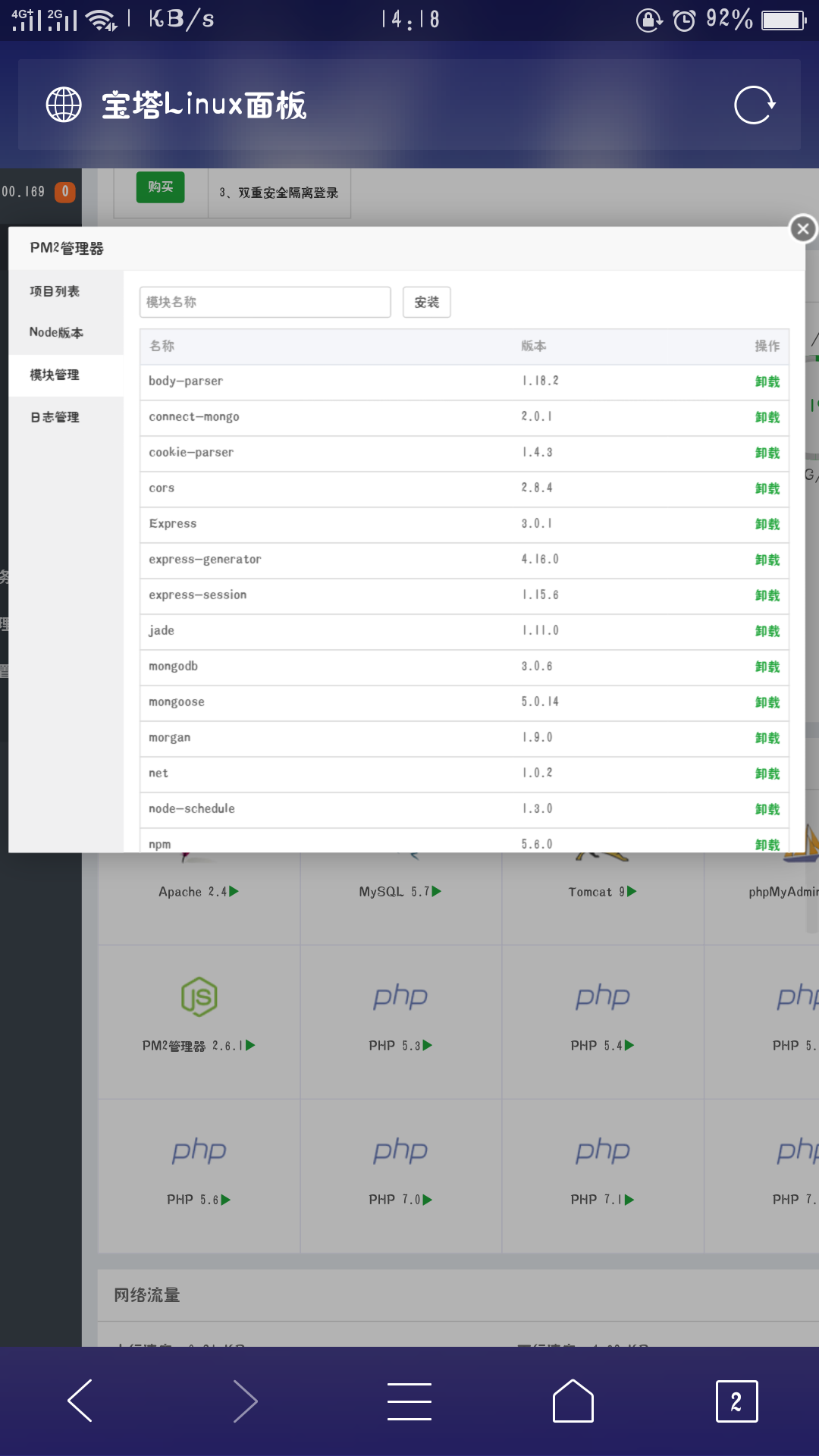Open PM2管理器 nodejs icon

click(199, 996)
